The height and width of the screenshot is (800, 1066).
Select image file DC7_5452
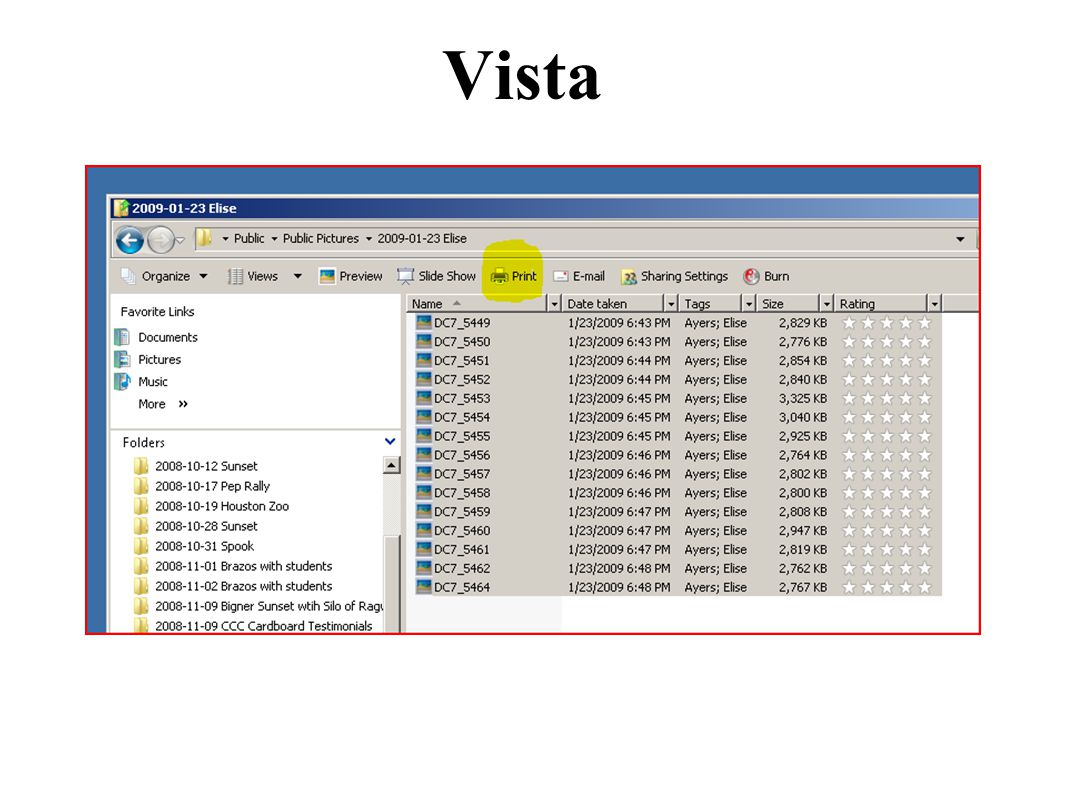pos(453,379)
